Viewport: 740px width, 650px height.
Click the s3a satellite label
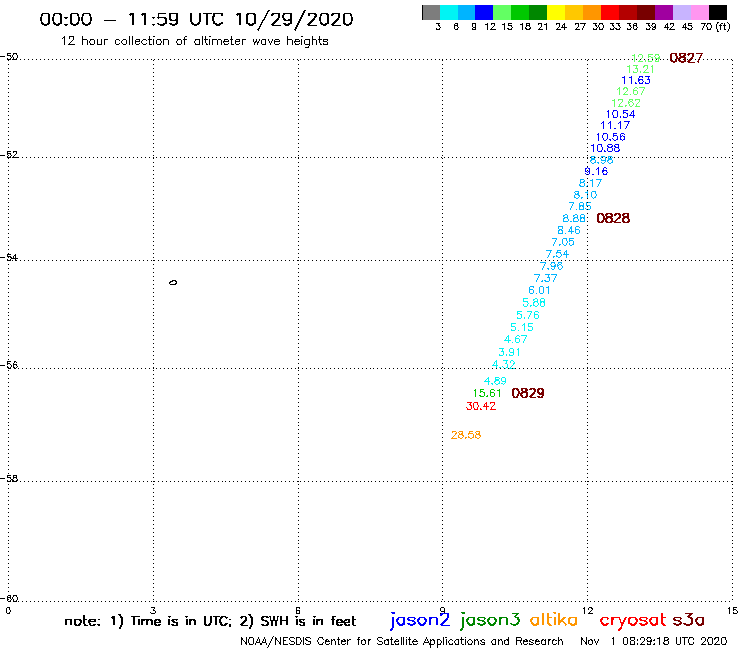pos(689,620)
